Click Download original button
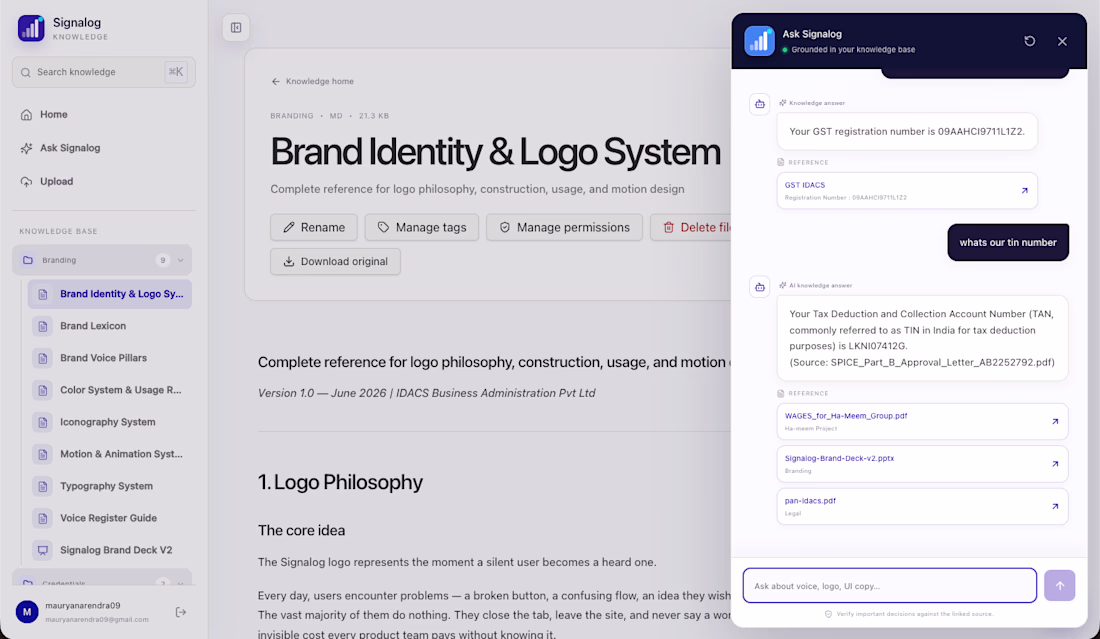The height and width of the screenshot is (639, 1100). tap(335, 262)
